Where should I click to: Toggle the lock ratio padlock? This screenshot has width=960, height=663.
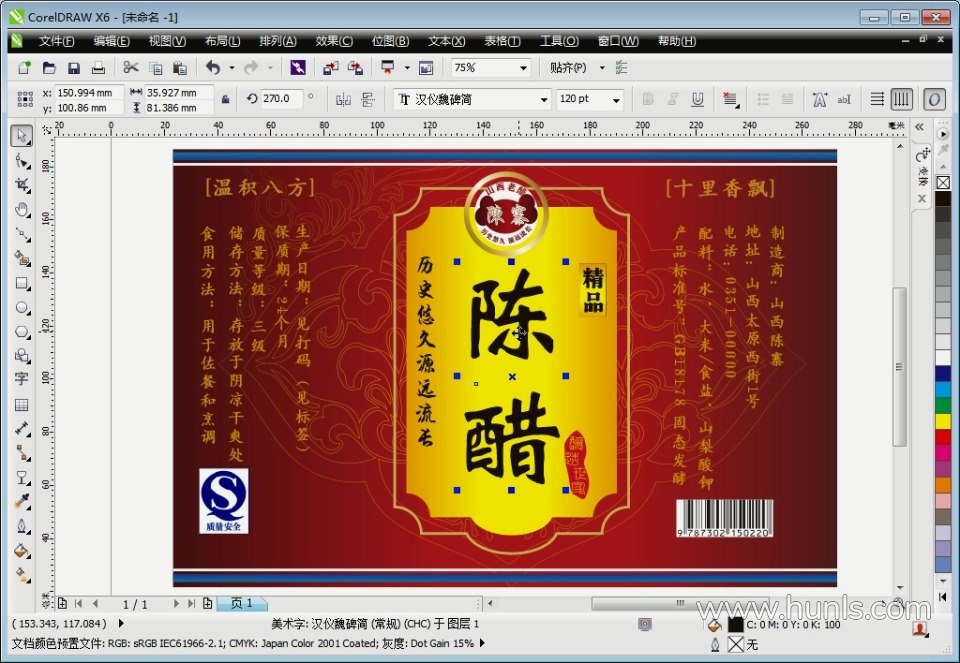[x=225, y=99]
